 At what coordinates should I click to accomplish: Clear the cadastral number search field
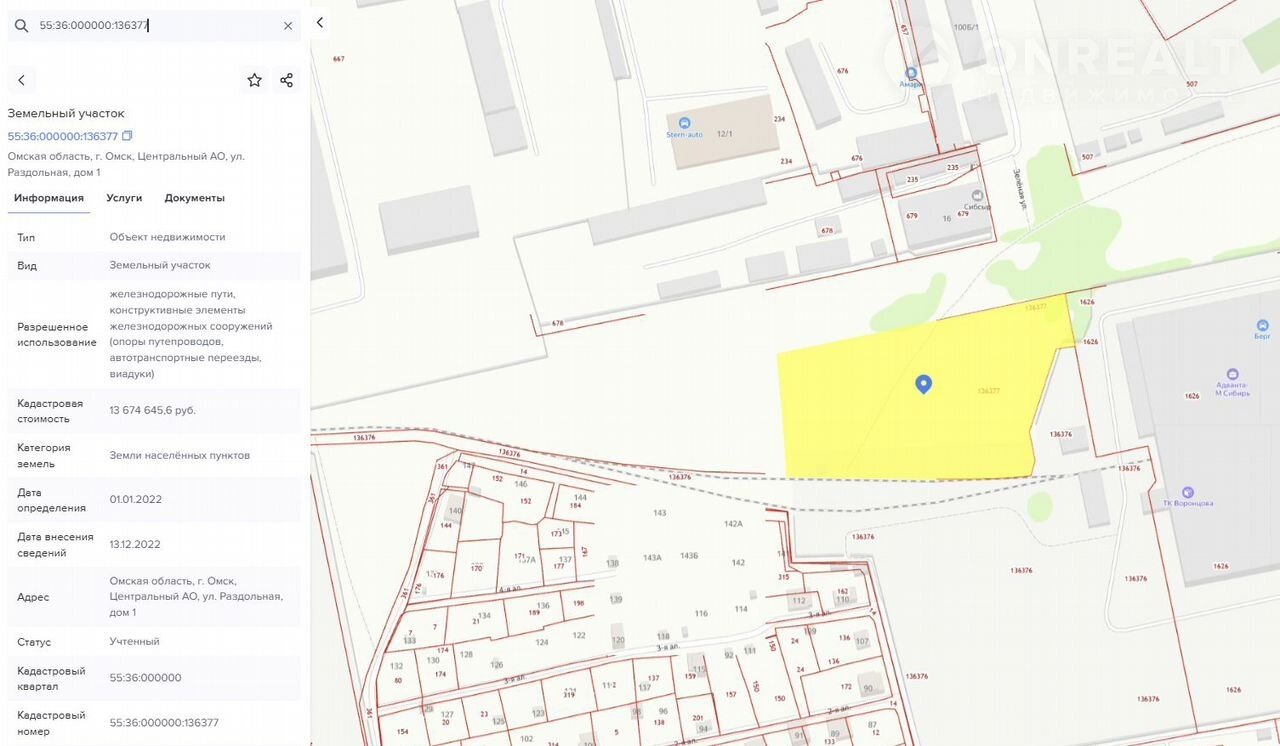tap(288, 26)
